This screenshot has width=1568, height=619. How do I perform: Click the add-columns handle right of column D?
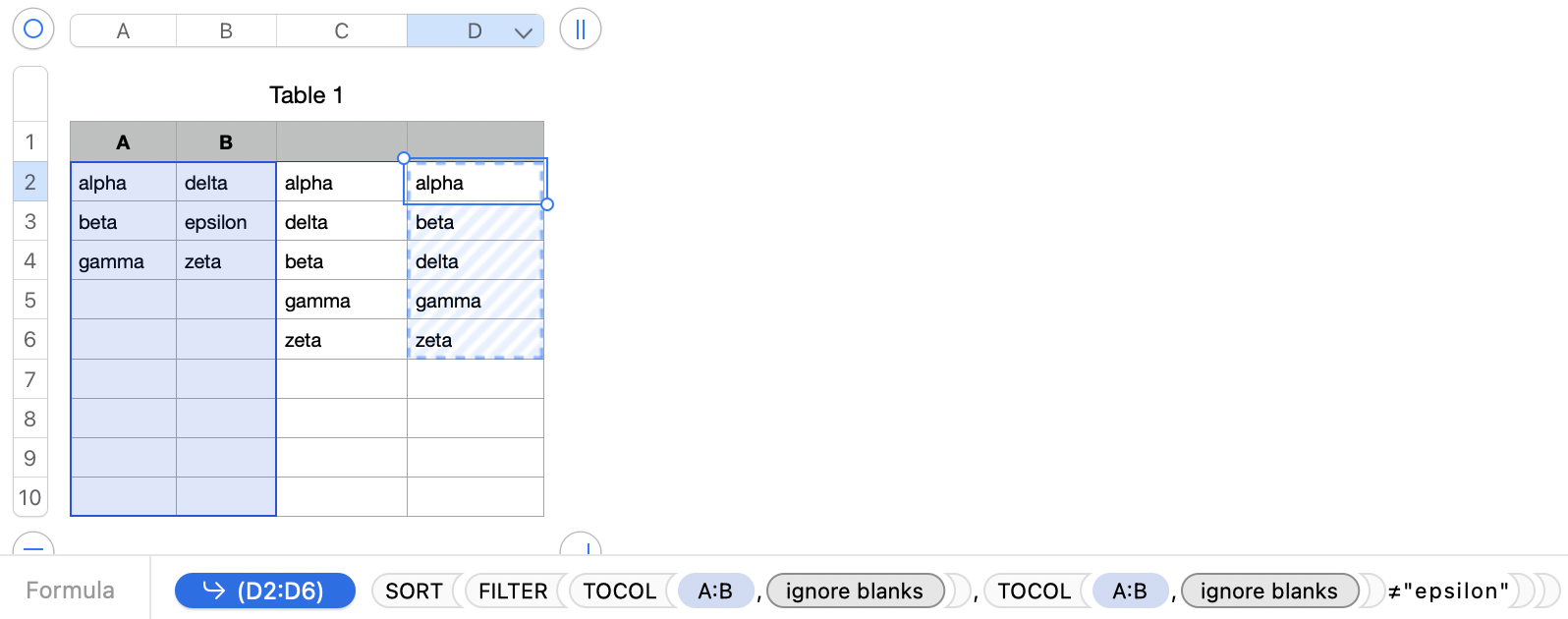click(x=580, y=29)
